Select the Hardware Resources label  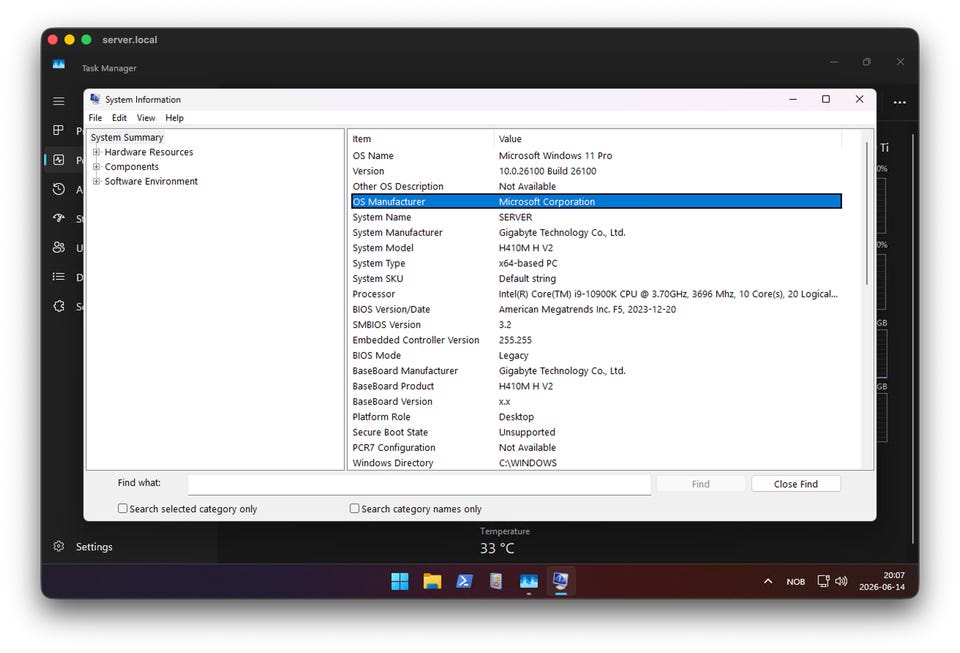149,152
